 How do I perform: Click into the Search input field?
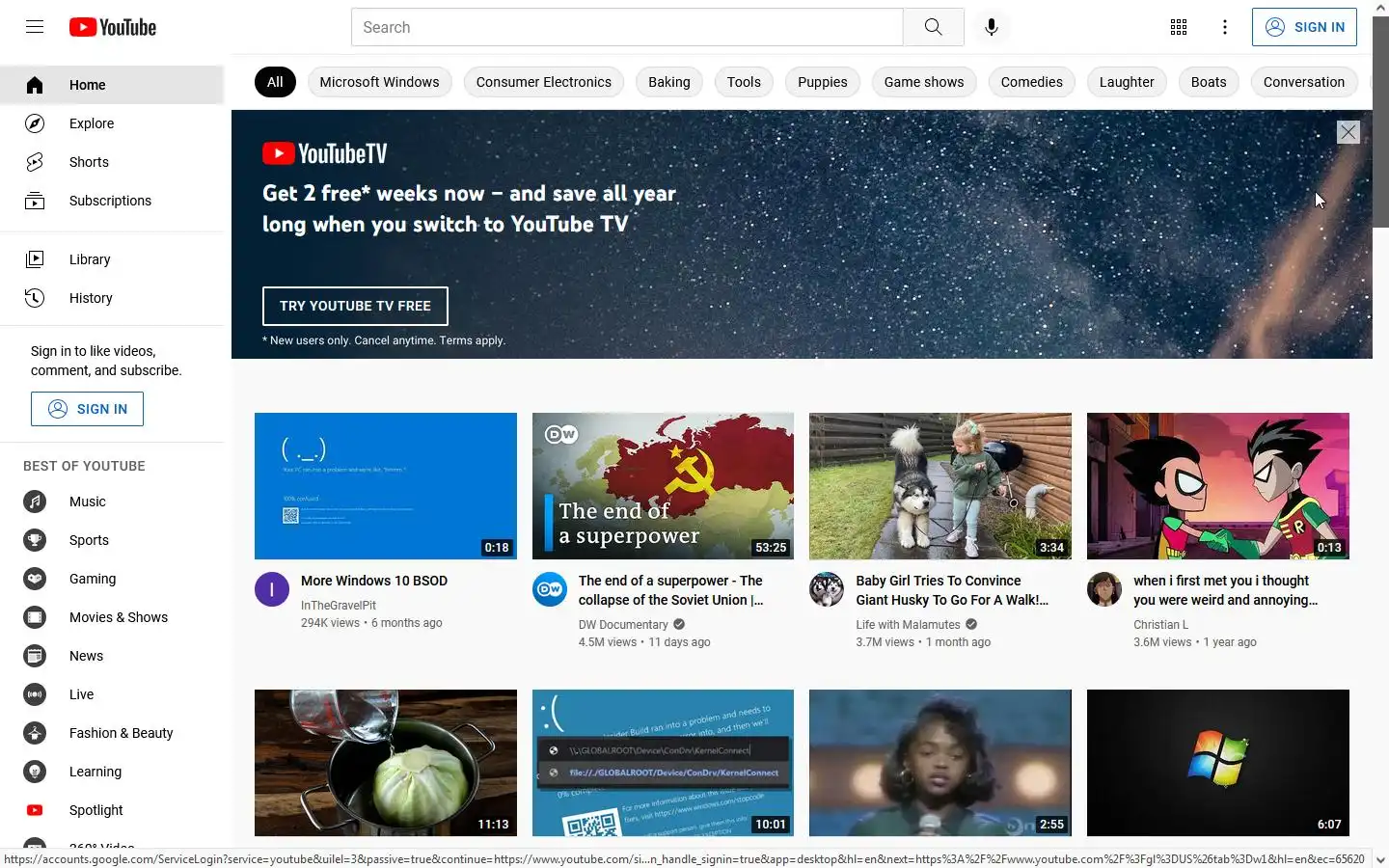coord(627,27)
